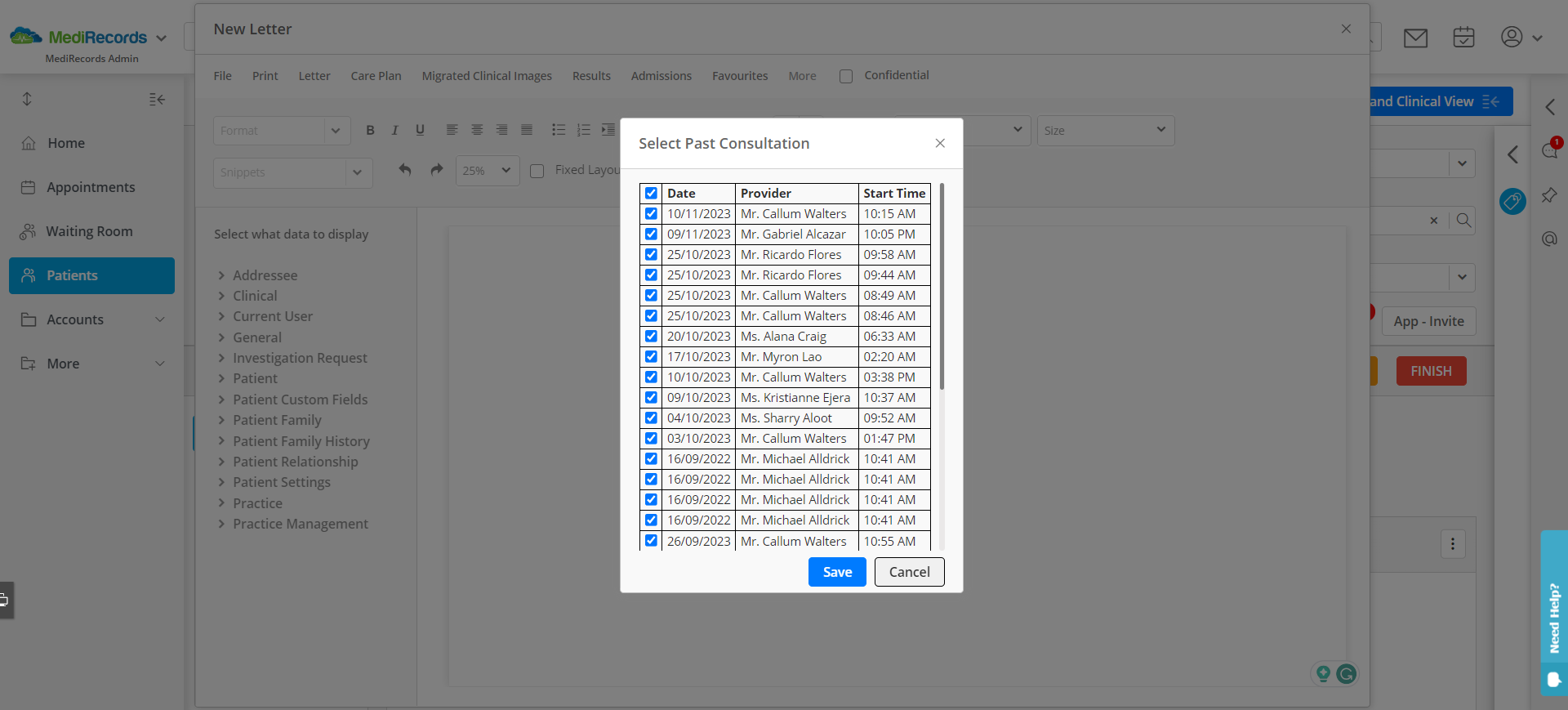Redo the last edit
The height and width of the screenshot is (710, 1568).
437,170
